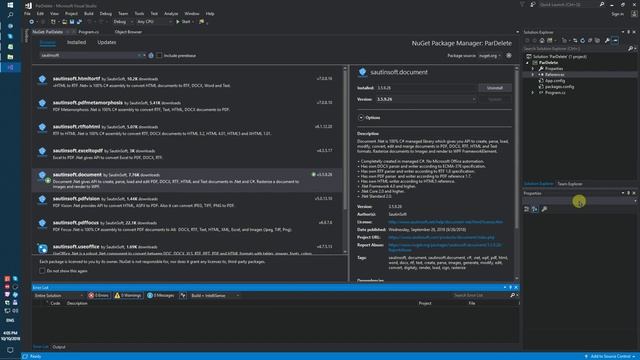Image resolution: width=640 pixels, height=360 pixels.
Task: Open the Version dropdown for sautinsoft.document
Action: tap(426, 99)
